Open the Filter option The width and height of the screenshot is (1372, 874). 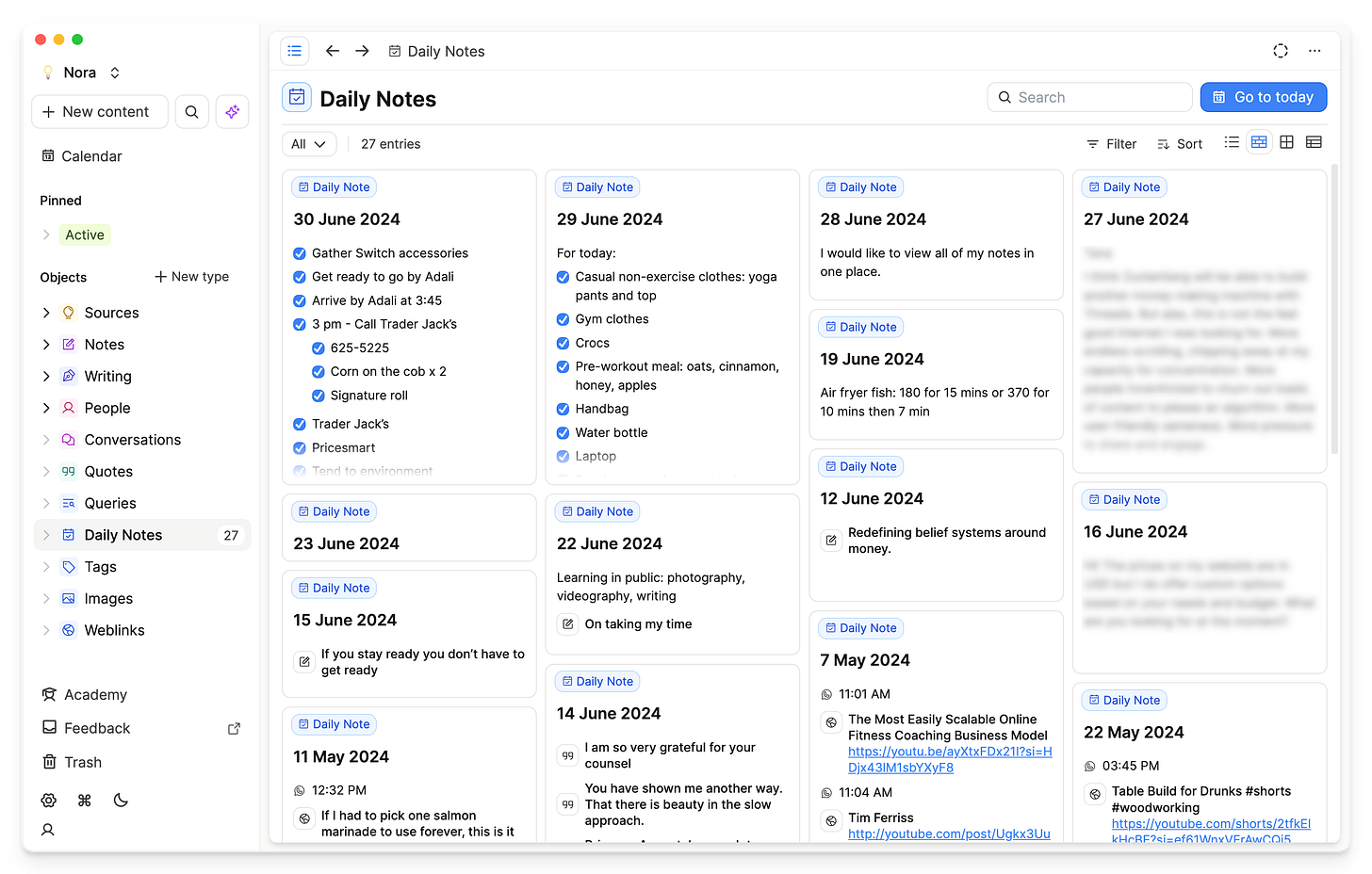(1112, 144)
